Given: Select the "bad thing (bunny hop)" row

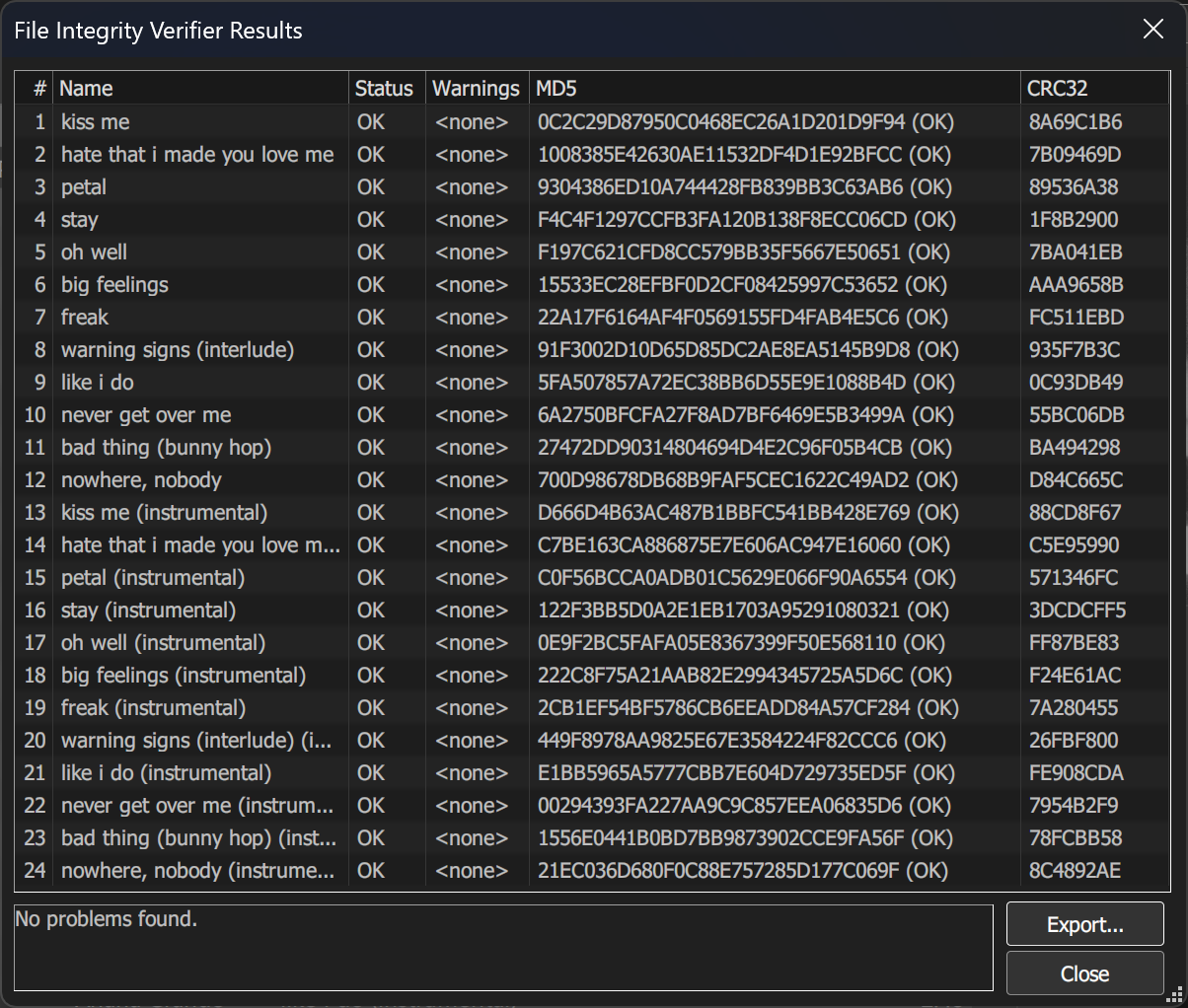Looking at the screenshot, I should click(x=593, y=447).
